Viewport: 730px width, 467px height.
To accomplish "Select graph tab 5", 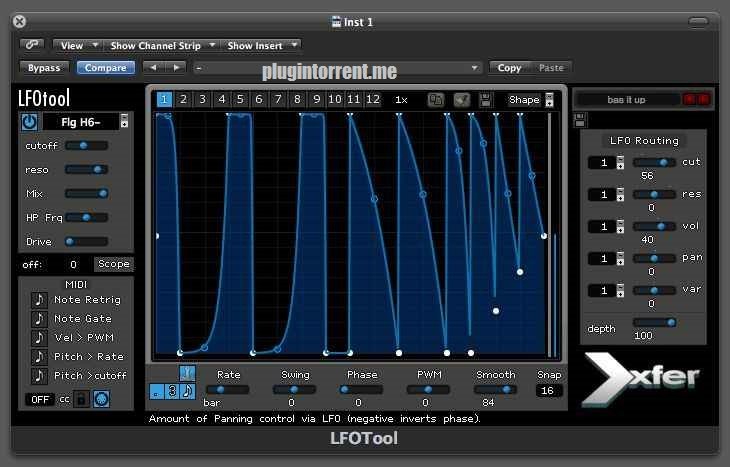I will click(240, 99).
